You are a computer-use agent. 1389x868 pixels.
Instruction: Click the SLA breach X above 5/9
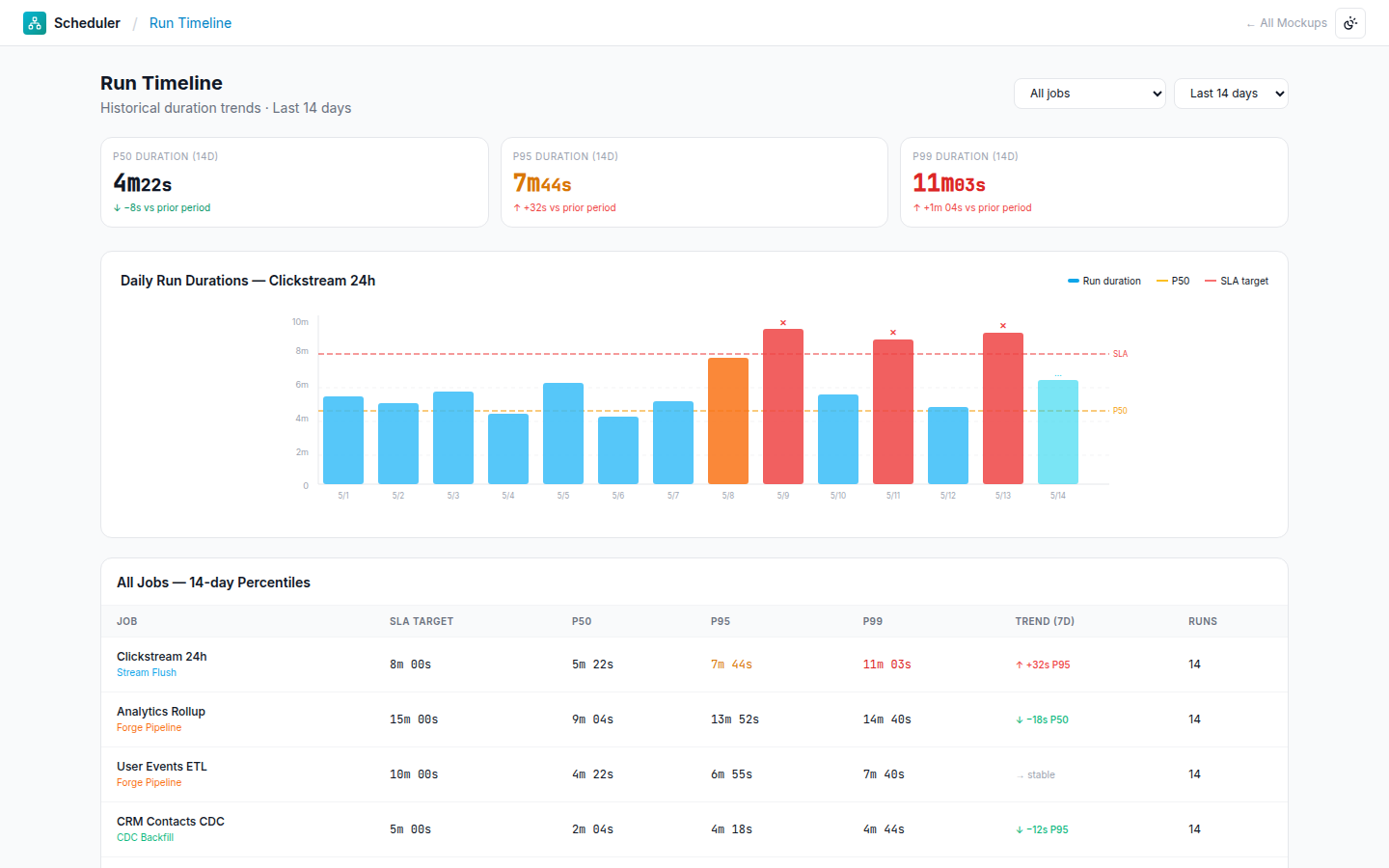pos(783,323)
